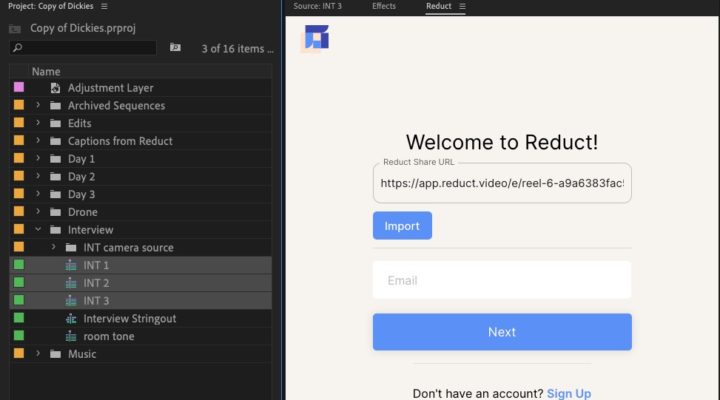Click the INT 1 sequence icon

pos(71,265)
